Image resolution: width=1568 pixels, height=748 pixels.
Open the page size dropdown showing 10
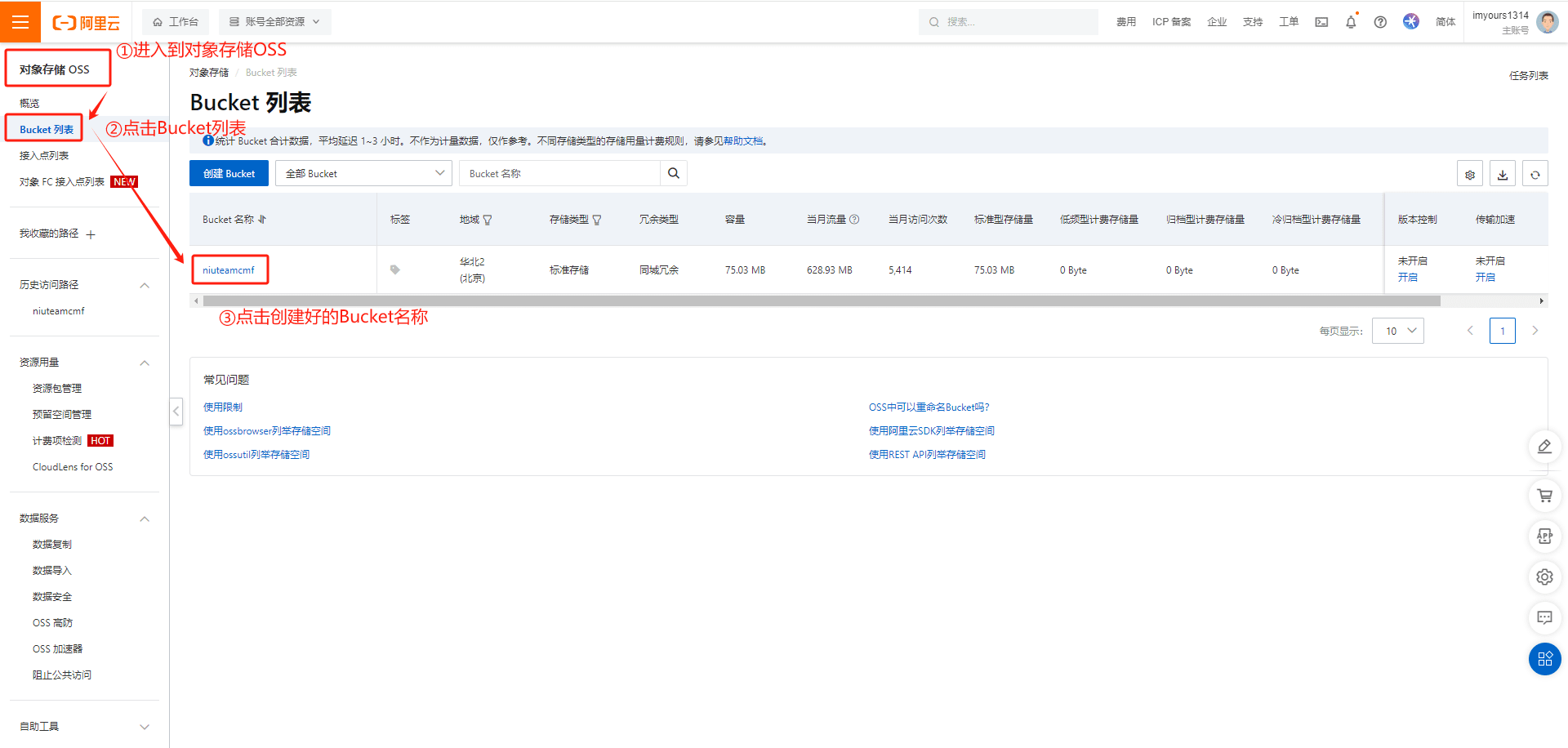(1398, 331)
